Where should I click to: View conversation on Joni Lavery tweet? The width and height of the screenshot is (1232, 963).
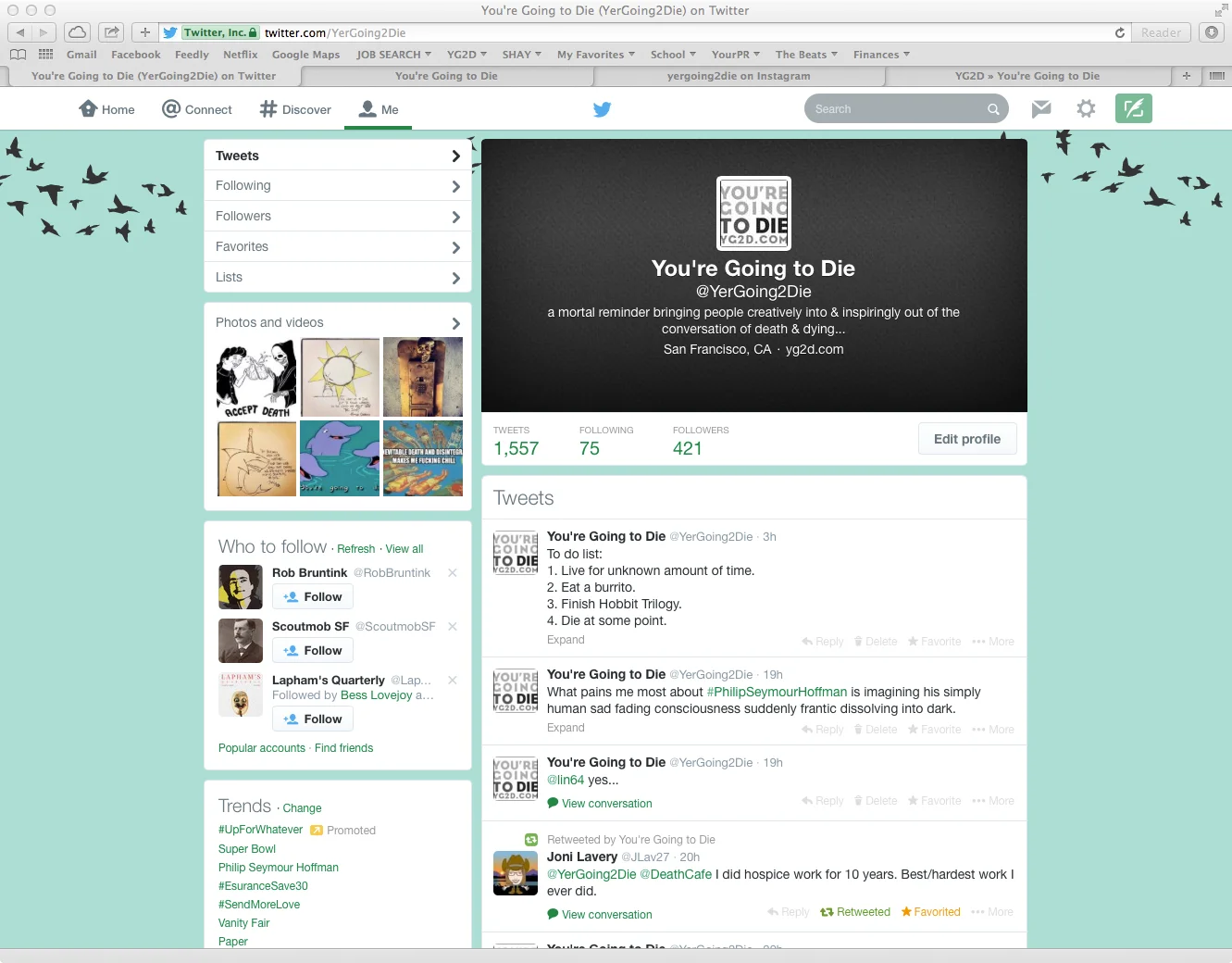pyautogui.click(x=600, y=915)
